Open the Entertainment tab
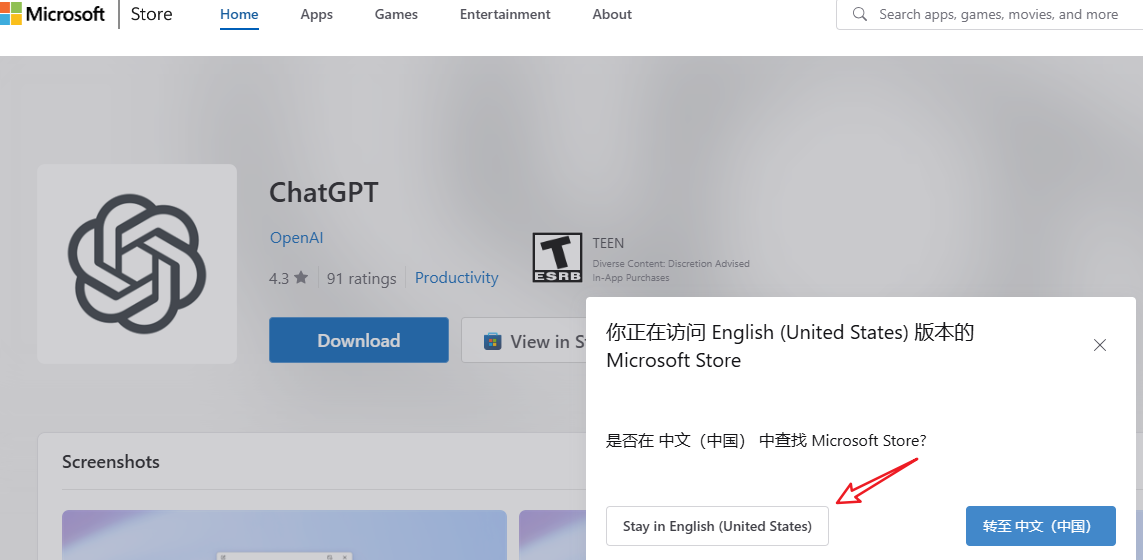 [x=505, y=14]
